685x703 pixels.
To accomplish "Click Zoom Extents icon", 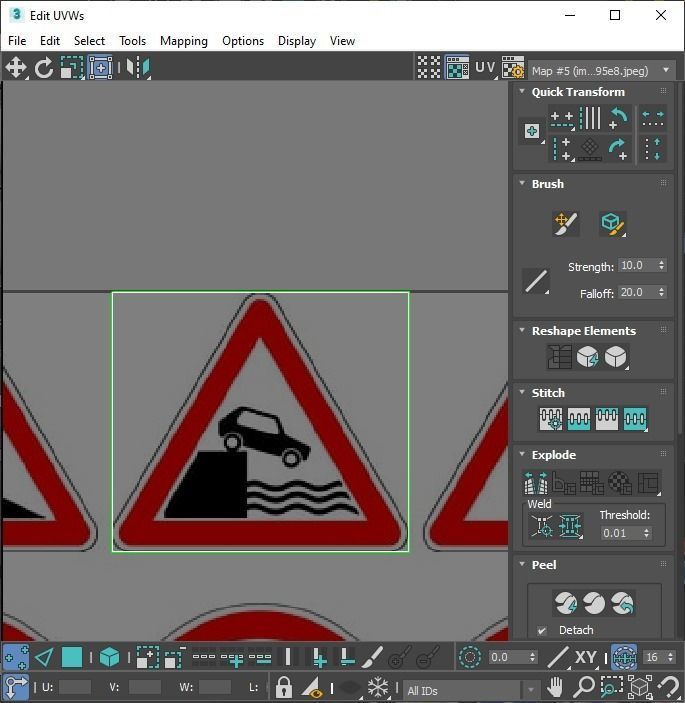I will point(640,686).
